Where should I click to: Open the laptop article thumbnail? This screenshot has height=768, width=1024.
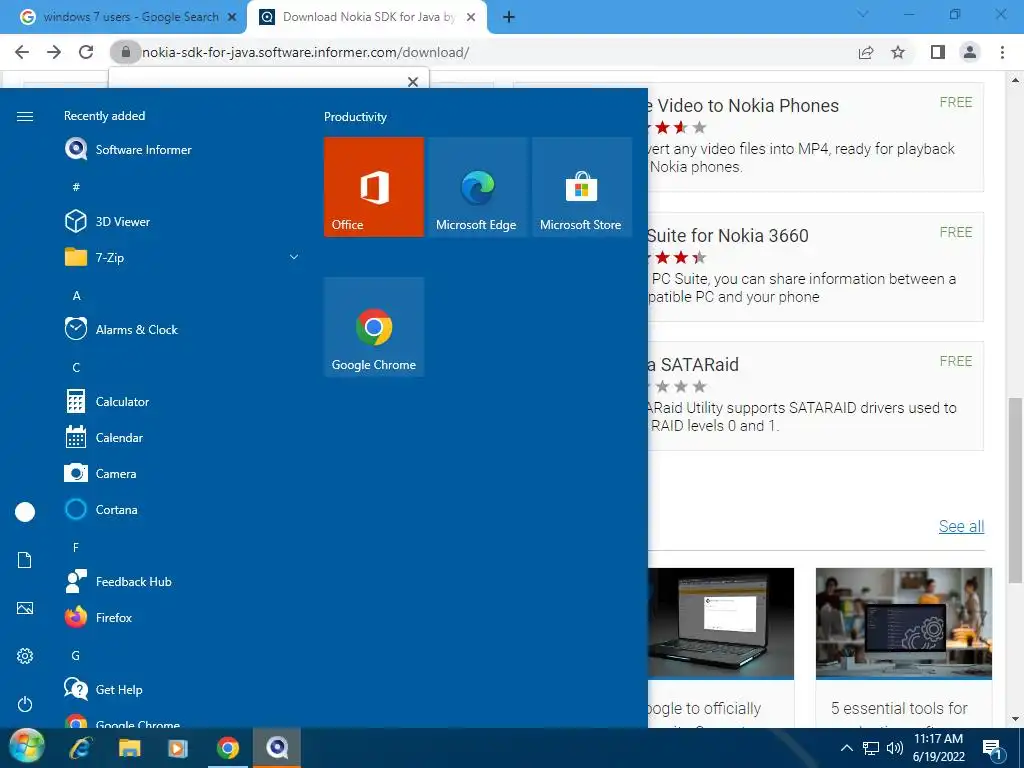[721, 623]
